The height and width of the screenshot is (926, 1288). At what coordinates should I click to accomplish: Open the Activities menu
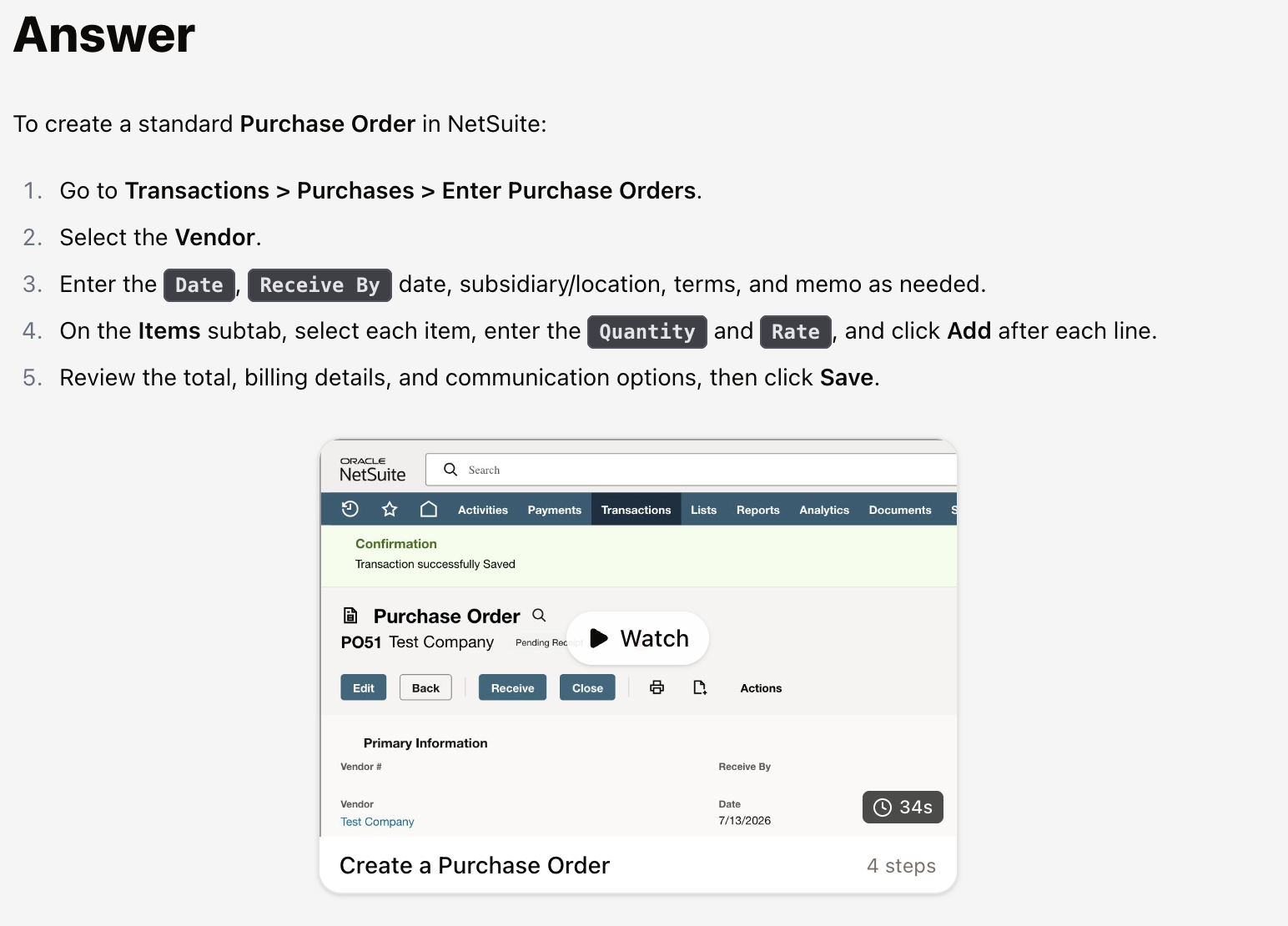[x=483, y=510]
